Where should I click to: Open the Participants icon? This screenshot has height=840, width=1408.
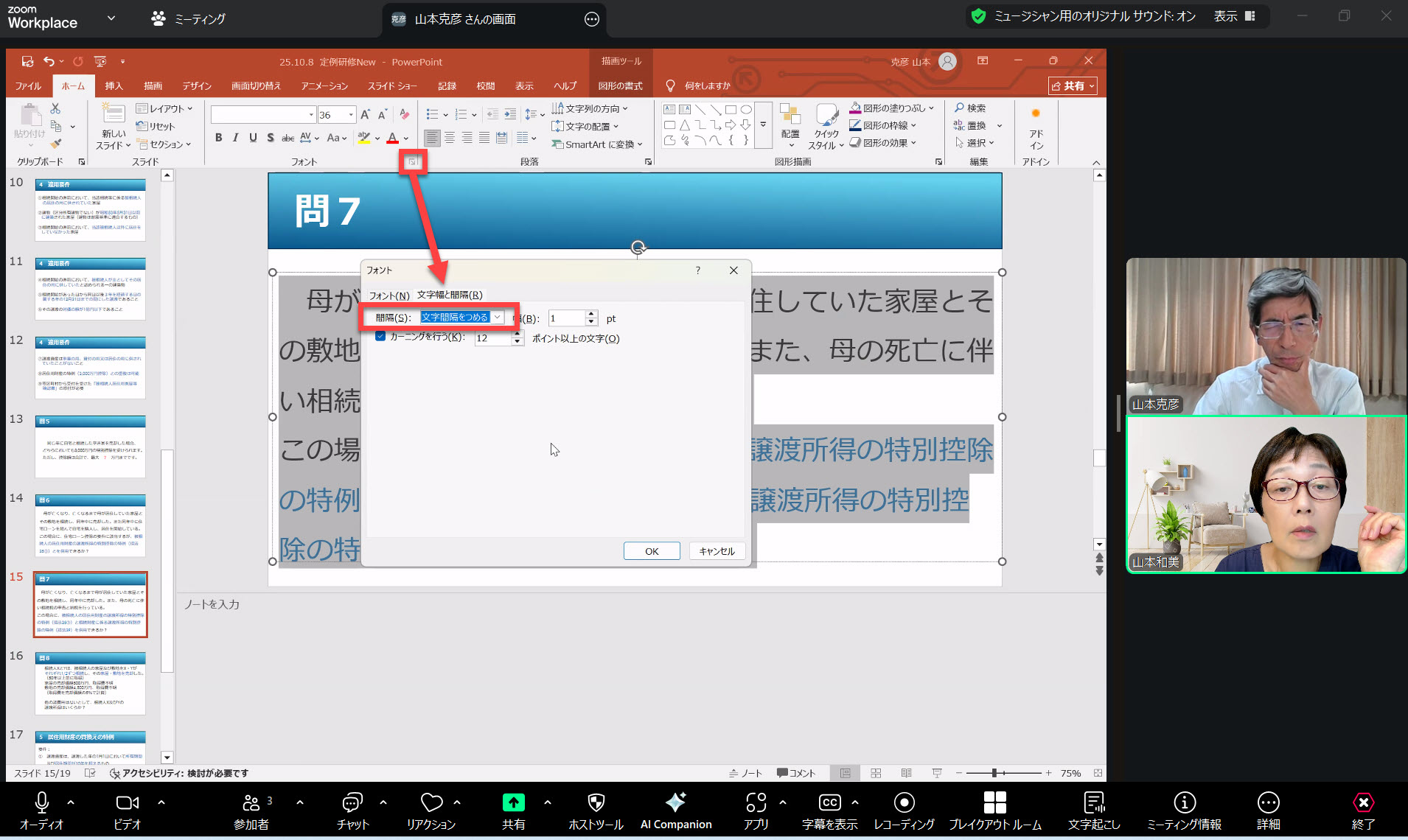pos(251,802)
